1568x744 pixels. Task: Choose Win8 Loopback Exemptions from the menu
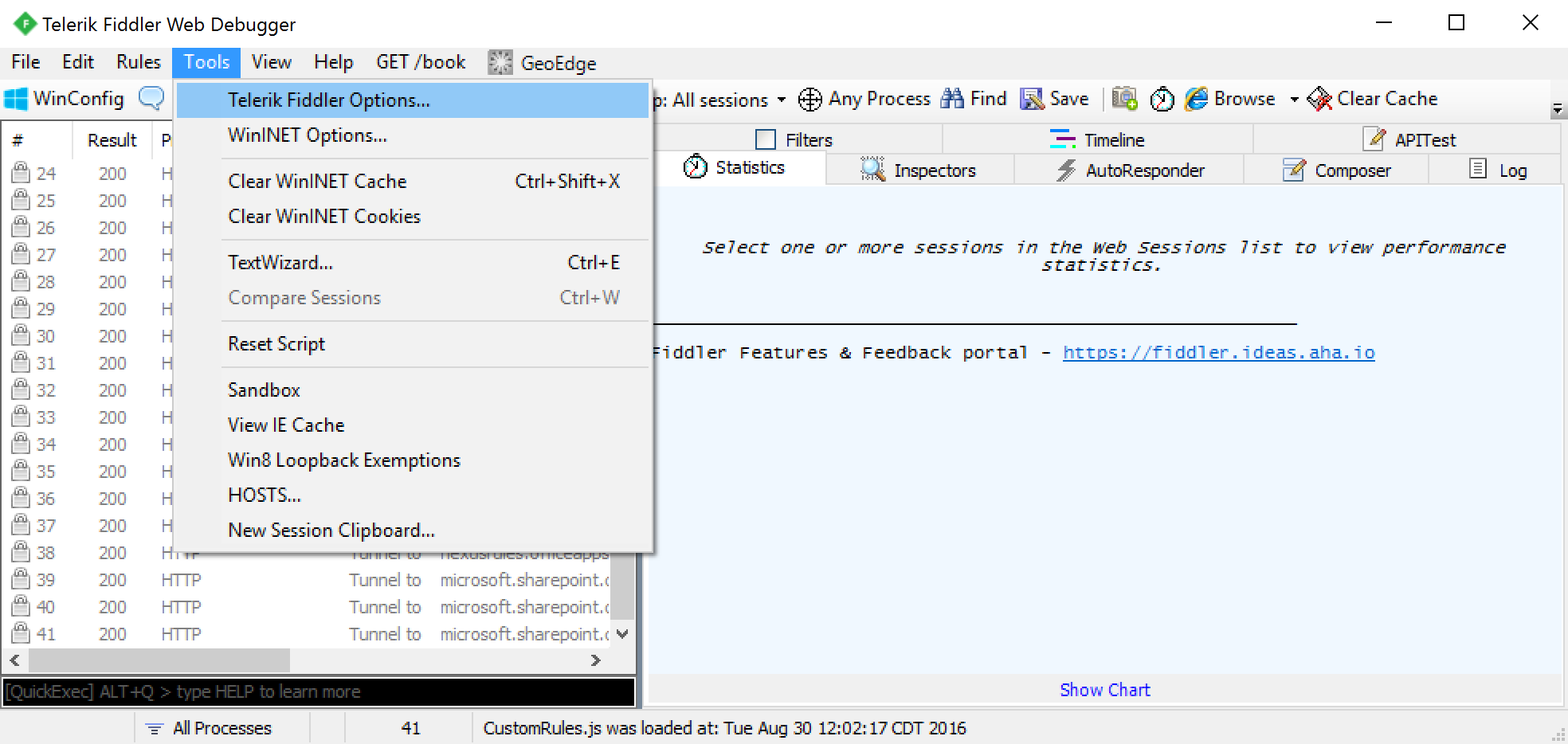click(343, 460)
